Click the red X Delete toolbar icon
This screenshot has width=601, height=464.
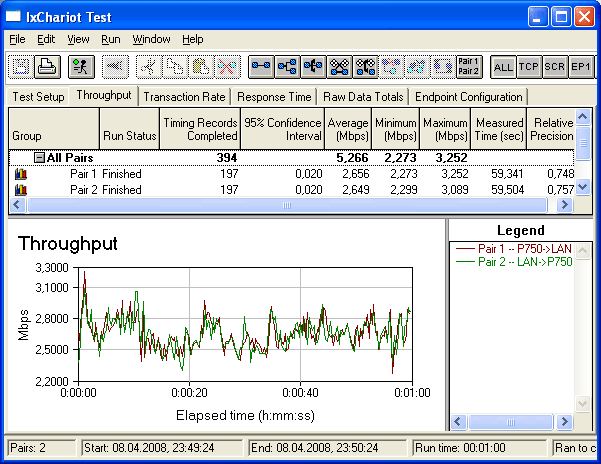click(225, 66)
